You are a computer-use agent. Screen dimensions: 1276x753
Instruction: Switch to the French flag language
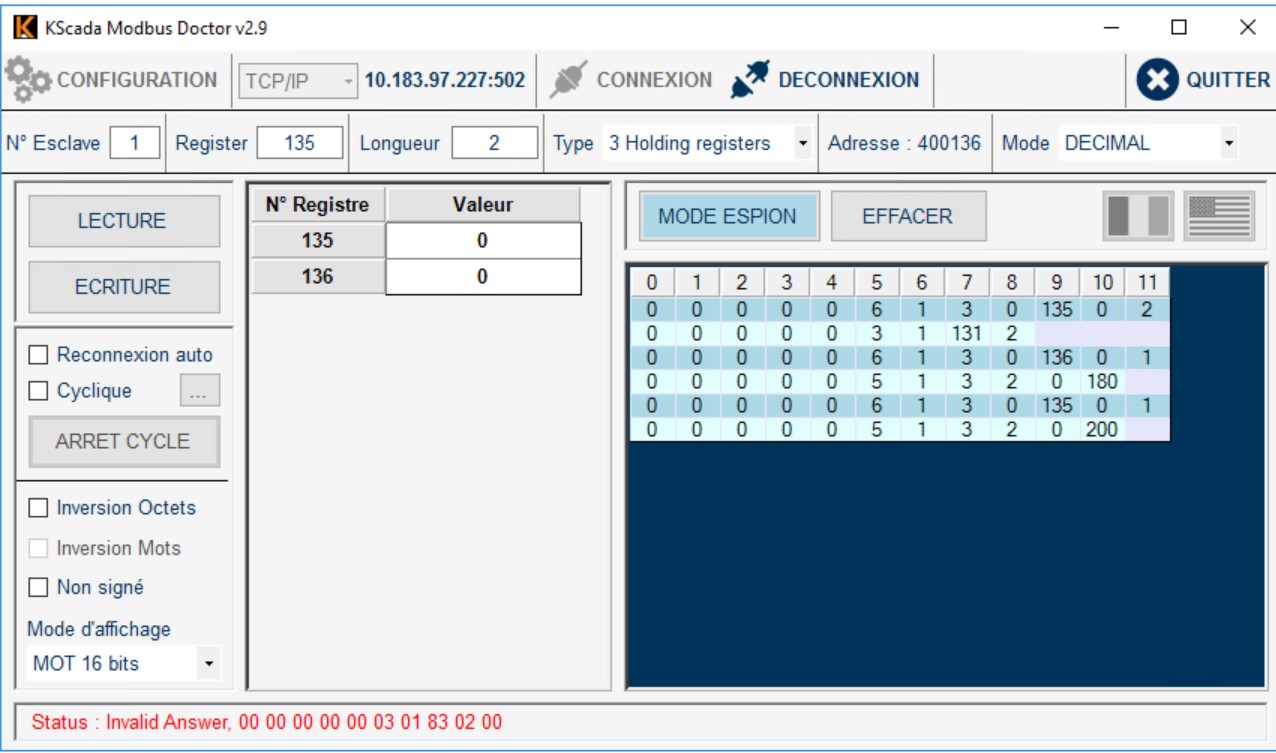click(x=1138, y=216)
